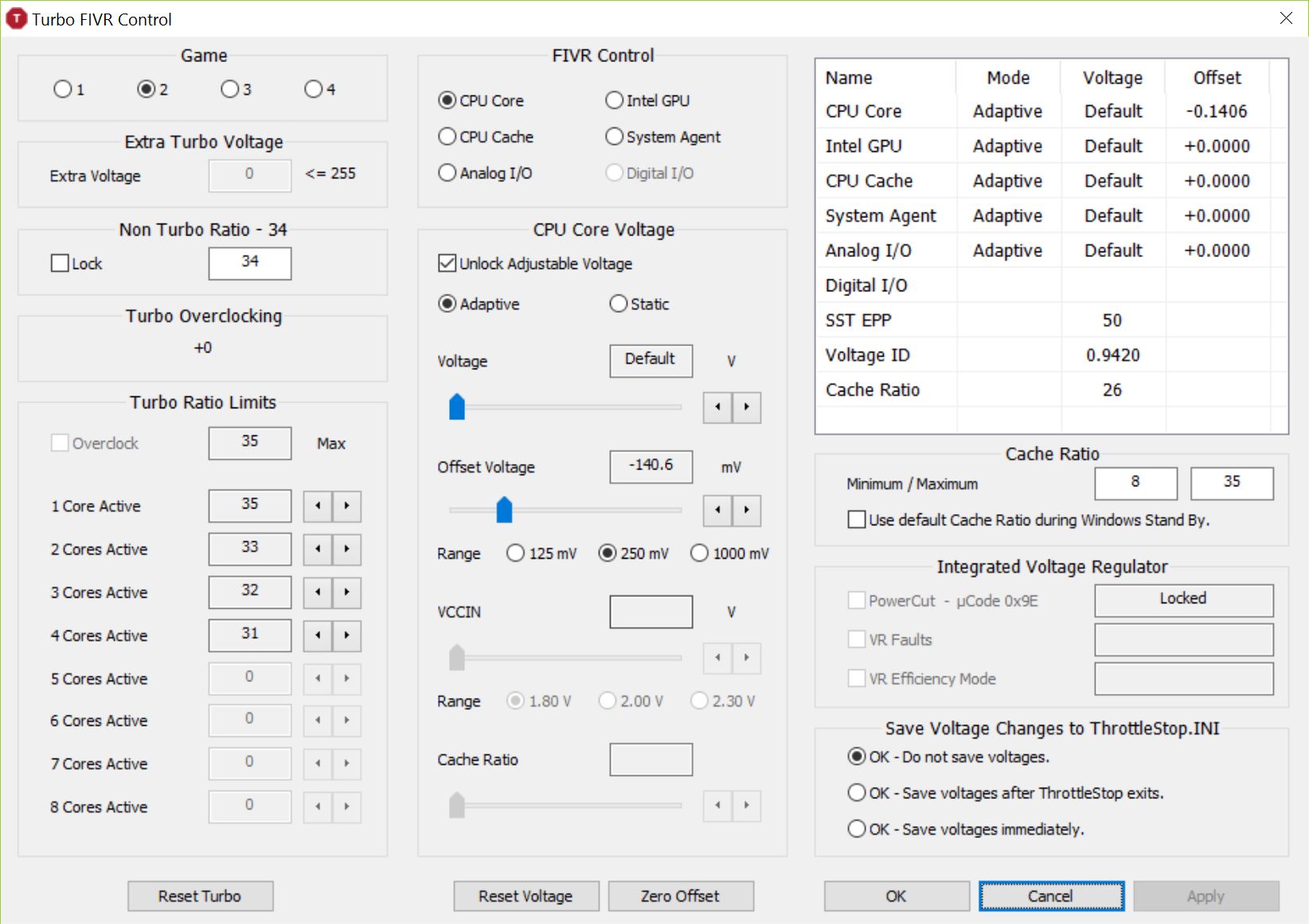Image resolution: width=1309 pixels, height=924 pixels.
Task: Click Reset Turbo button
Action: [x=201, y=896]
